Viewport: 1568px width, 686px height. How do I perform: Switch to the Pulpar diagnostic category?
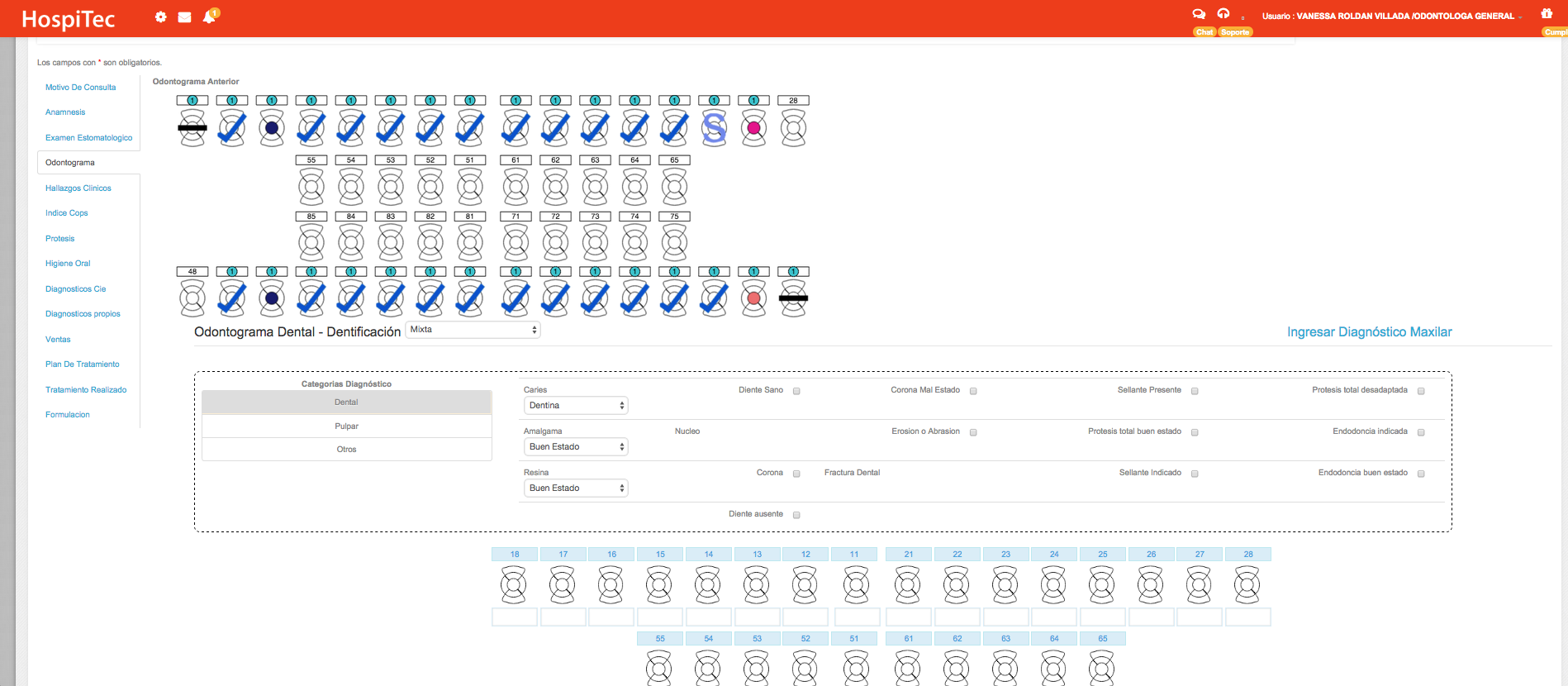(x=346, y=426)
